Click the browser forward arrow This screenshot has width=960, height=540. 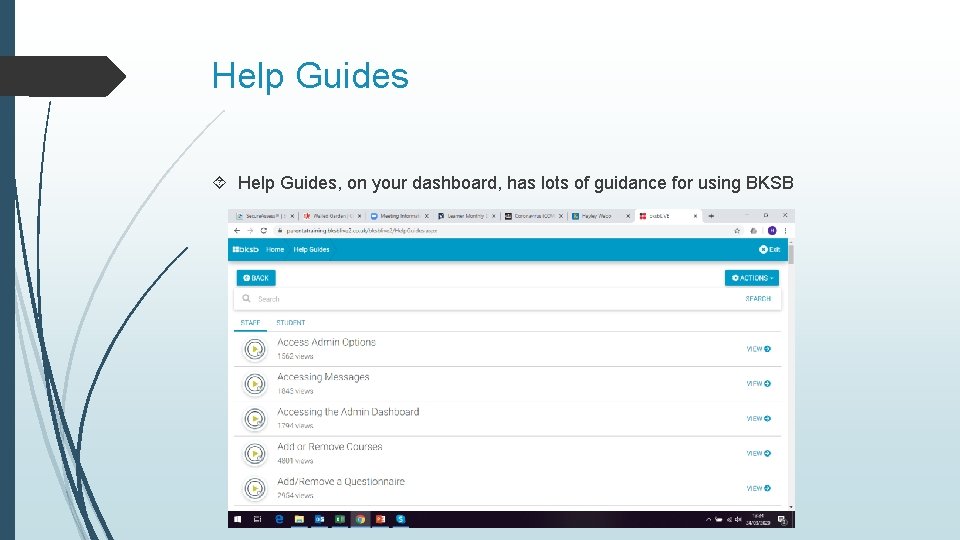coord(250,231)
